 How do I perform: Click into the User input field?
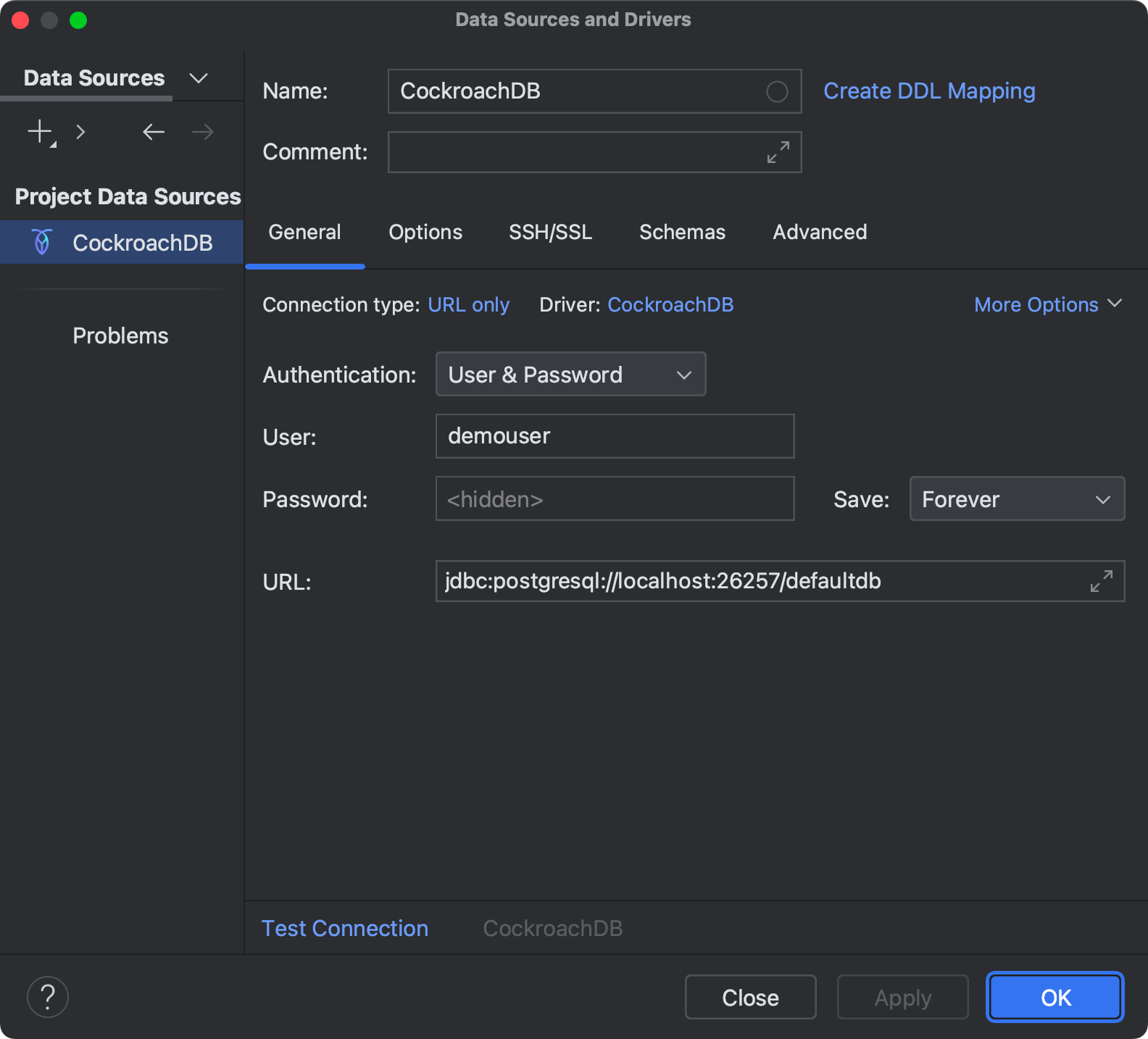click(x=615, y=436)
